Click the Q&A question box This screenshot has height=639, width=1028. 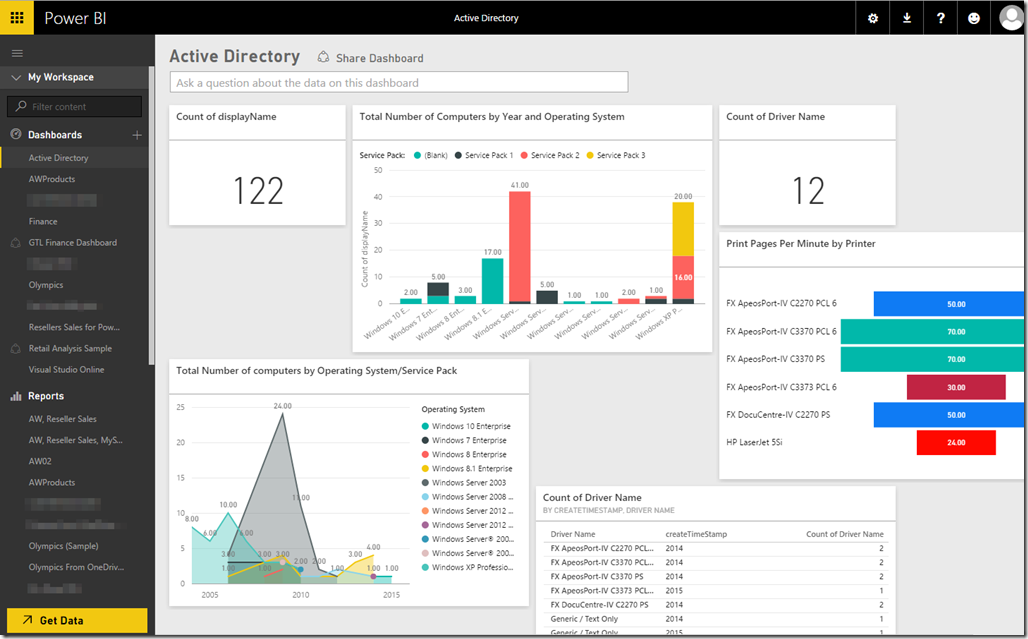[x=399, y=83]
